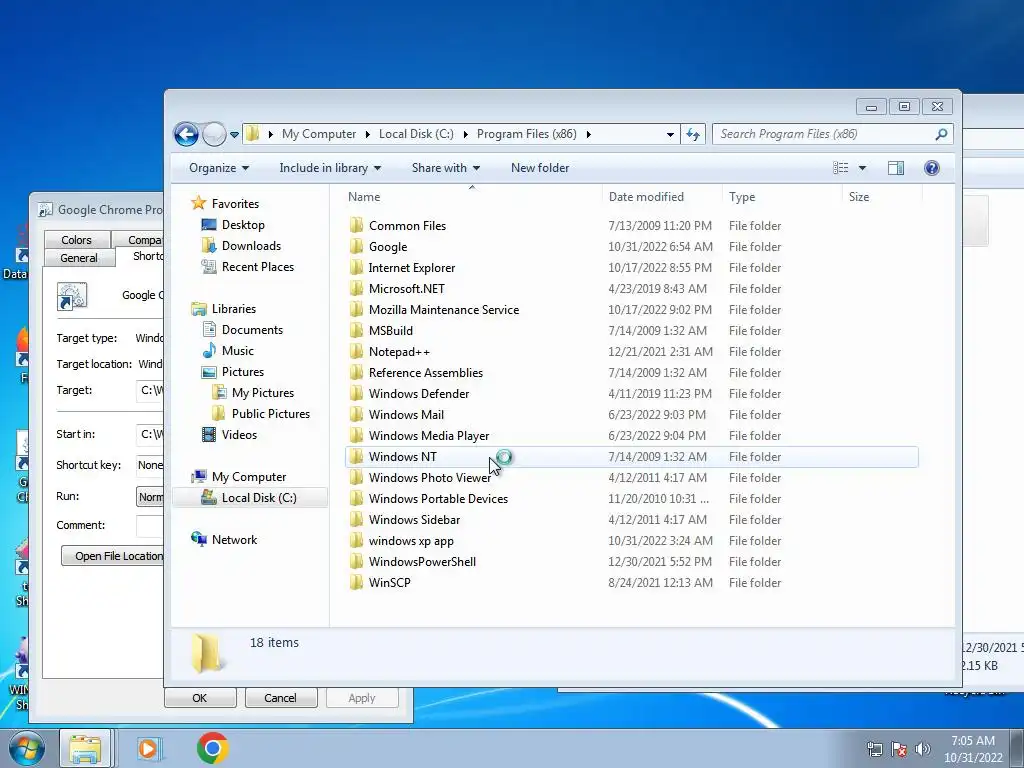Image resolution: width=1024 pixels, height=768 pixels.
Task: Expand dropdown arrow after Program Files (x86) breadcrumb
Action: click(x=588, y=134)
